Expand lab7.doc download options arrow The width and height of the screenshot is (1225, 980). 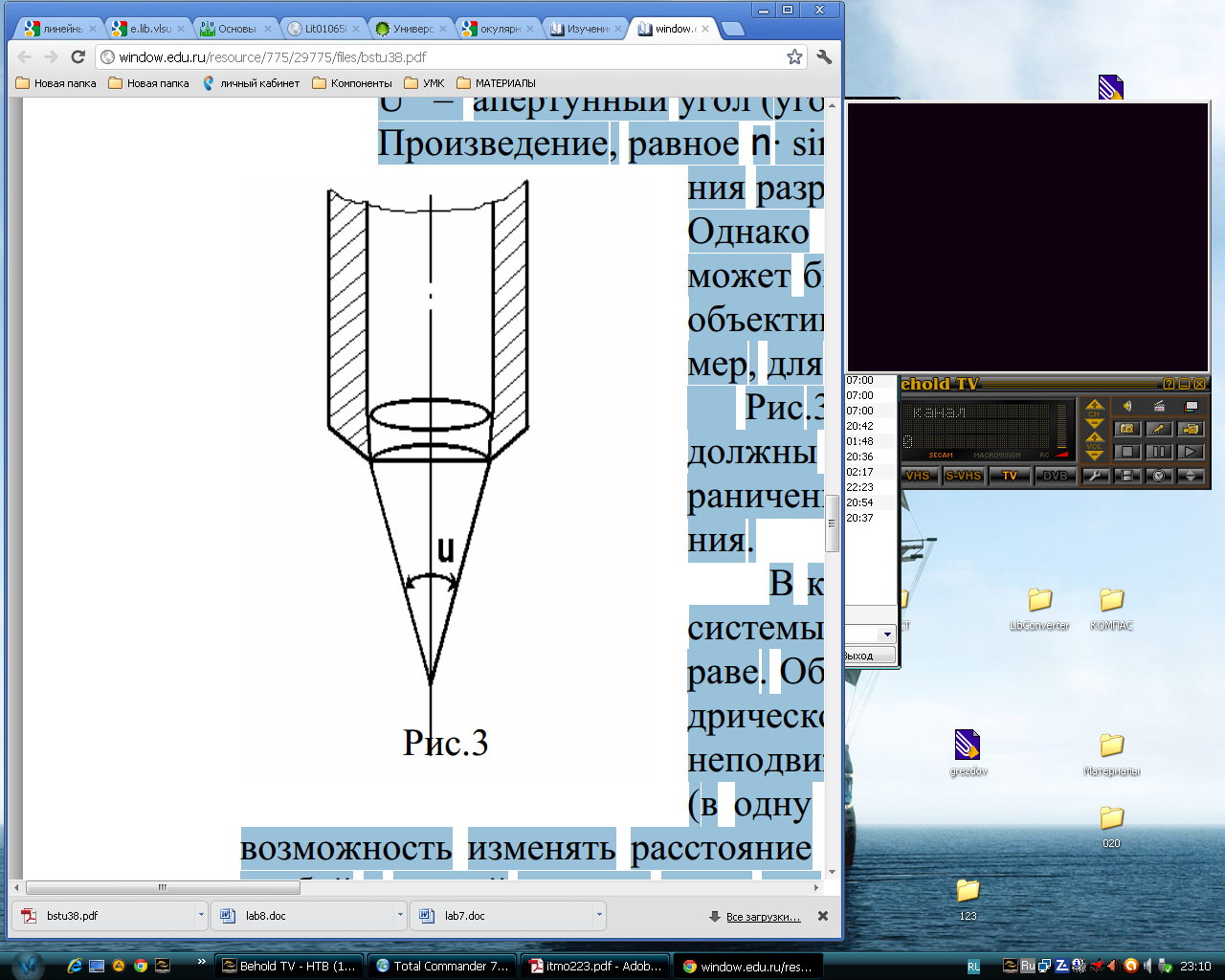599,916
